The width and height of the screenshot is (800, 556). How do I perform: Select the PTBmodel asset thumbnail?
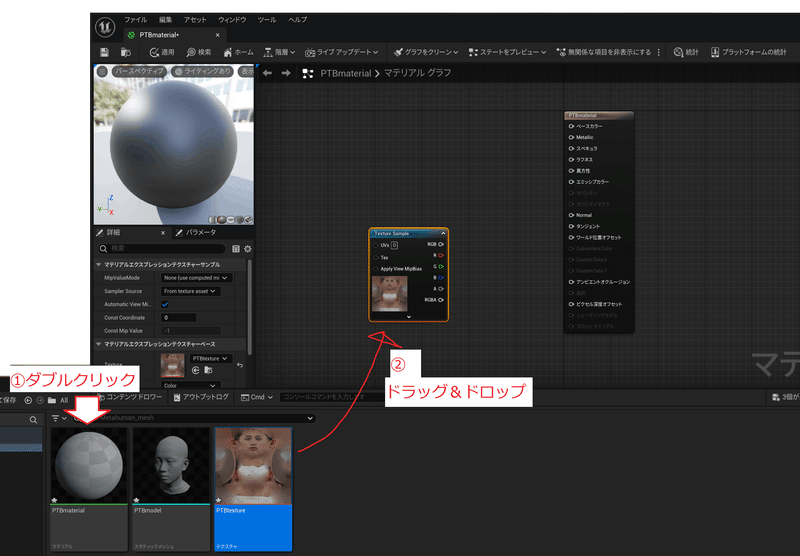(171, 467)
